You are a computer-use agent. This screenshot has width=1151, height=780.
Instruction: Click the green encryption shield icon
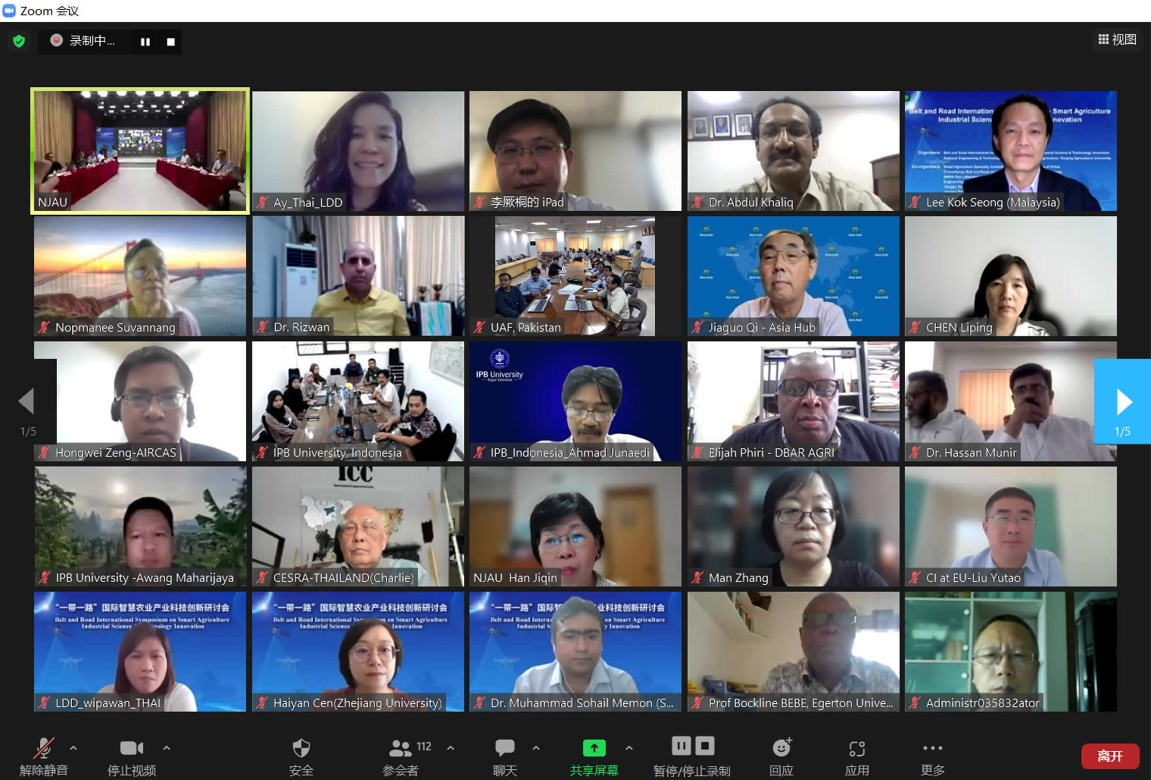pyautogui.click(x=18, y=41)
